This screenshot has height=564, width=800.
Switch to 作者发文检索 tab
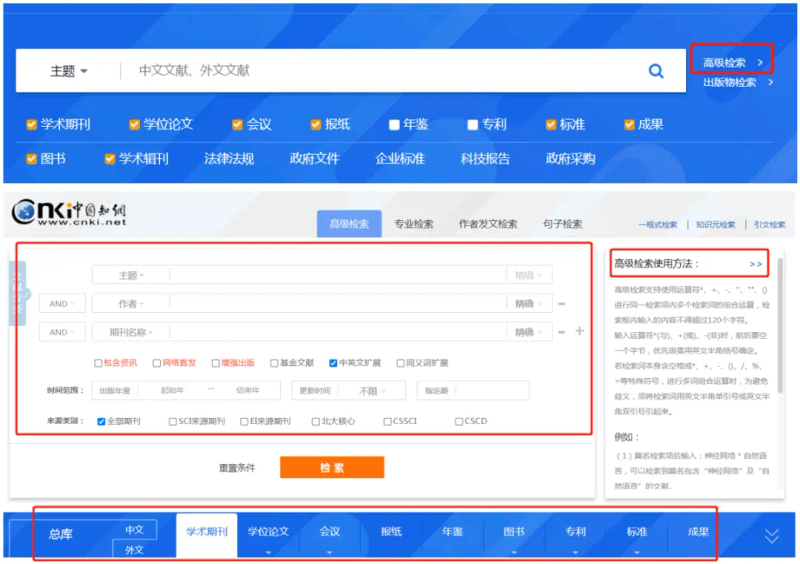[x=488, y=224]
